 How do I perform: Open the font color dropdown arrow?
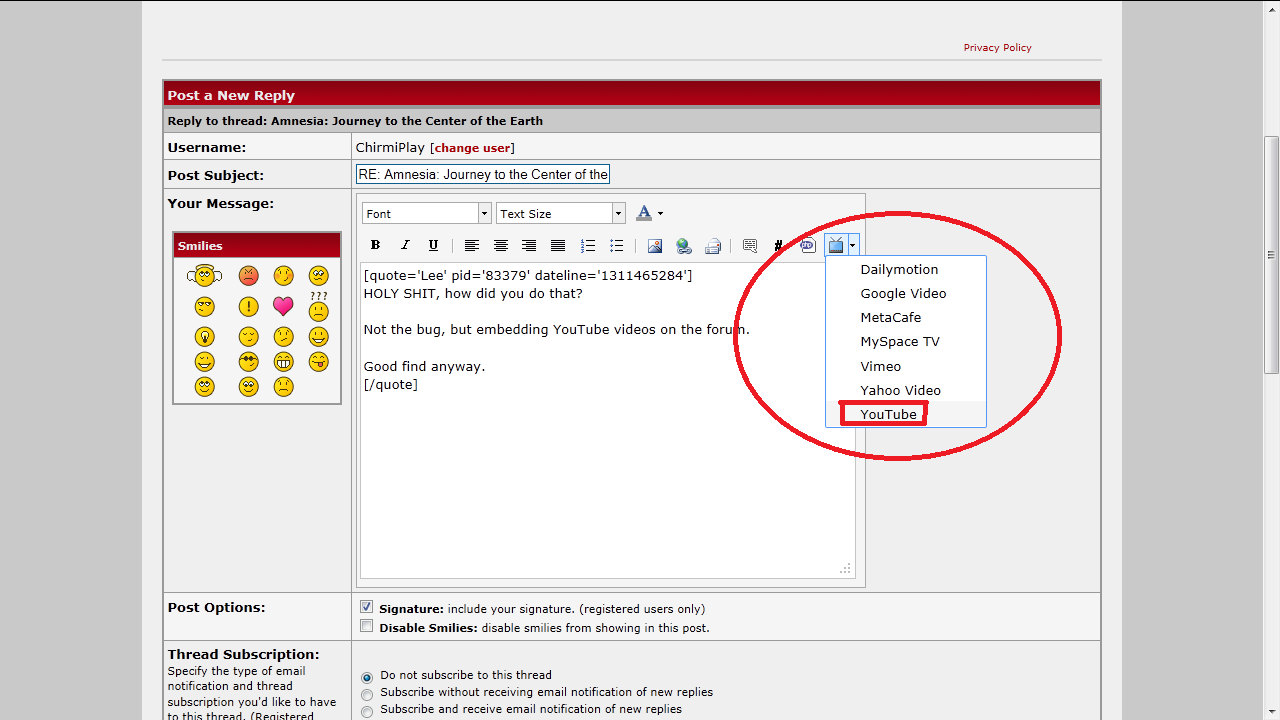pos(660,214)
